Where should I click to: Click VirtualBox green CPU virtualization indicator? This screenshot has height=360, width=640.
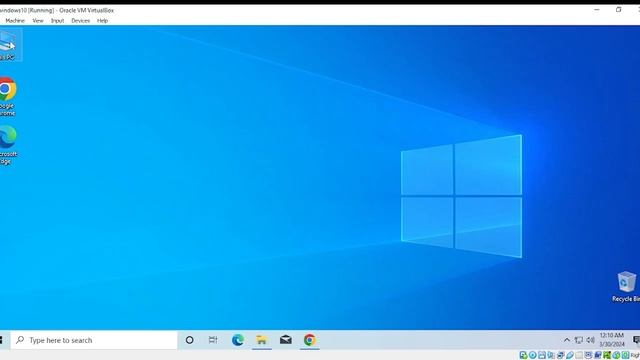coord(607,355)
